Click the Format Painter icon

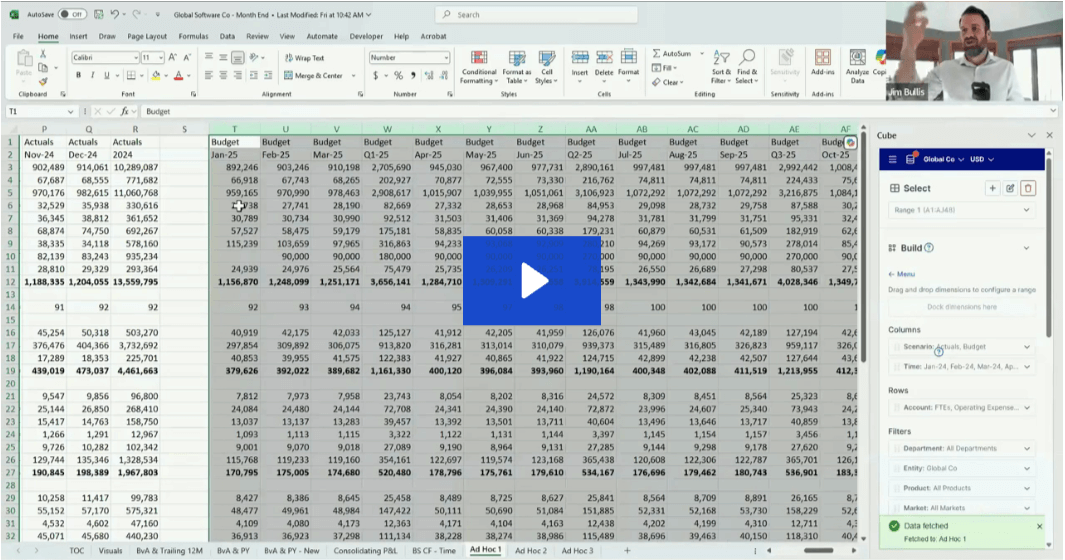point(43,82)
